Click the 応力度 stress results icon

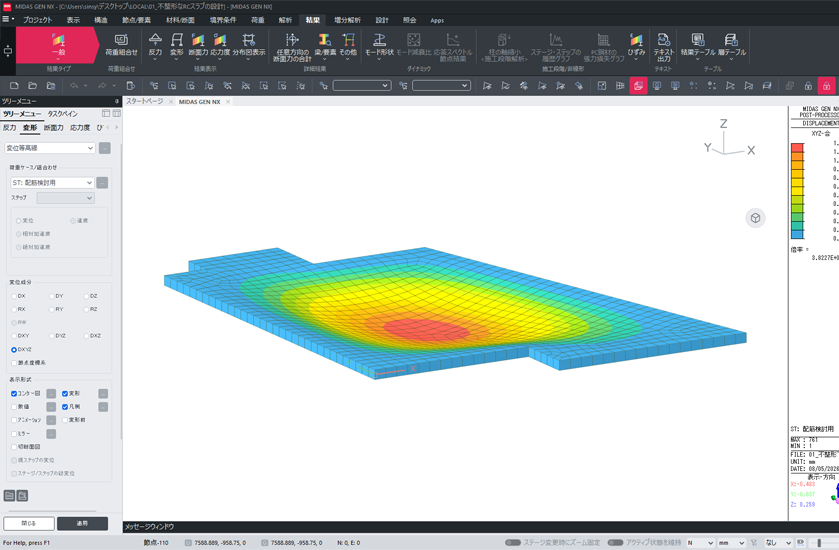coord(220,44)
